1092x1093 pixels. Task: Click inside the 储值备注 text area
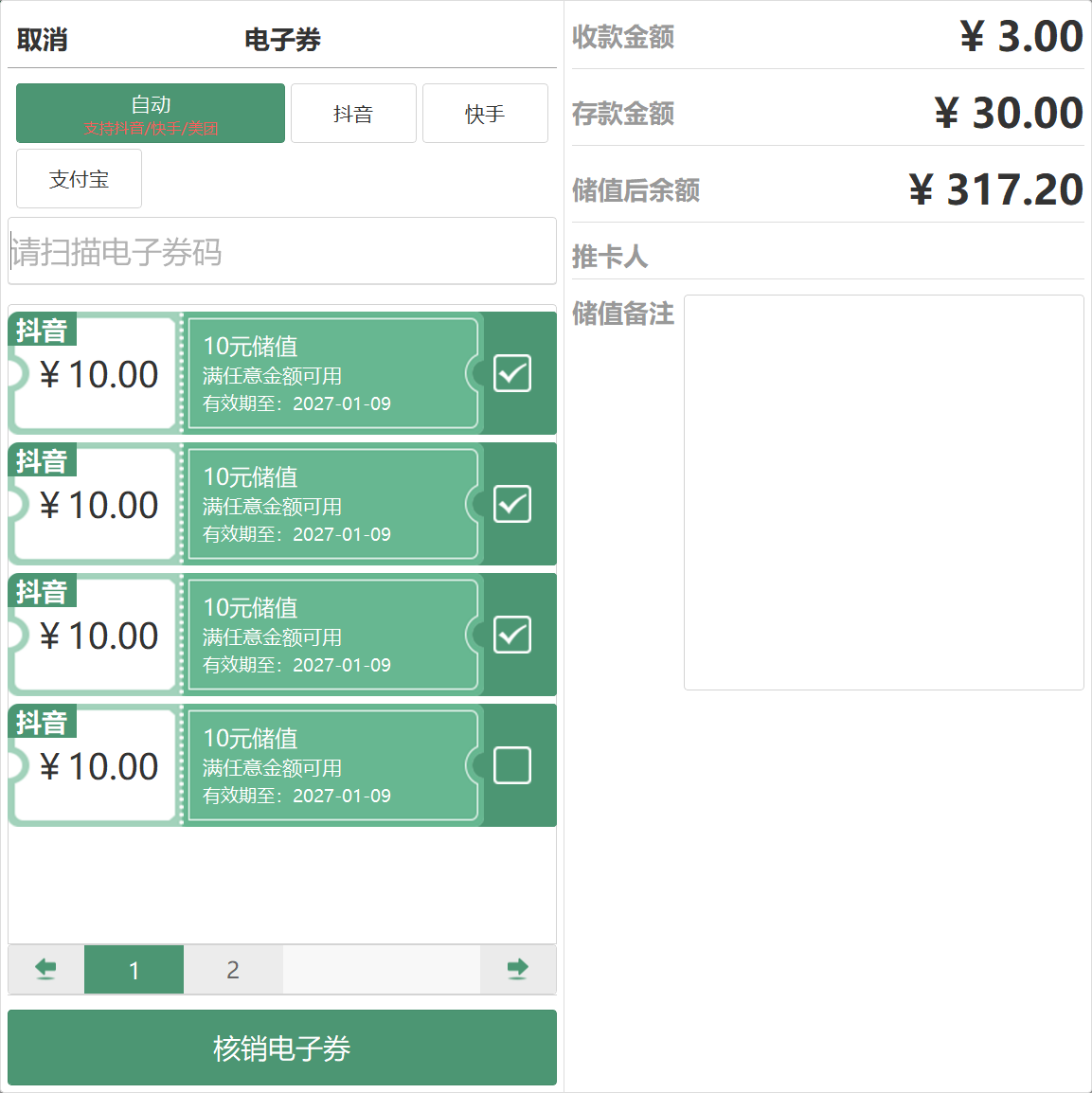coord(884,493)
